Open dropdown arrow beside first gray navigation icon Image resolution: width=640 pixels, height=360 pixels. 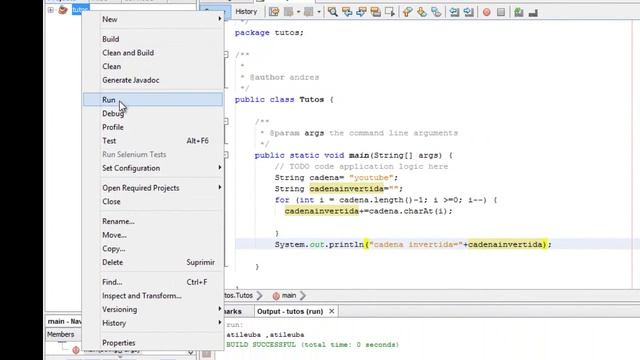[298, 12]
